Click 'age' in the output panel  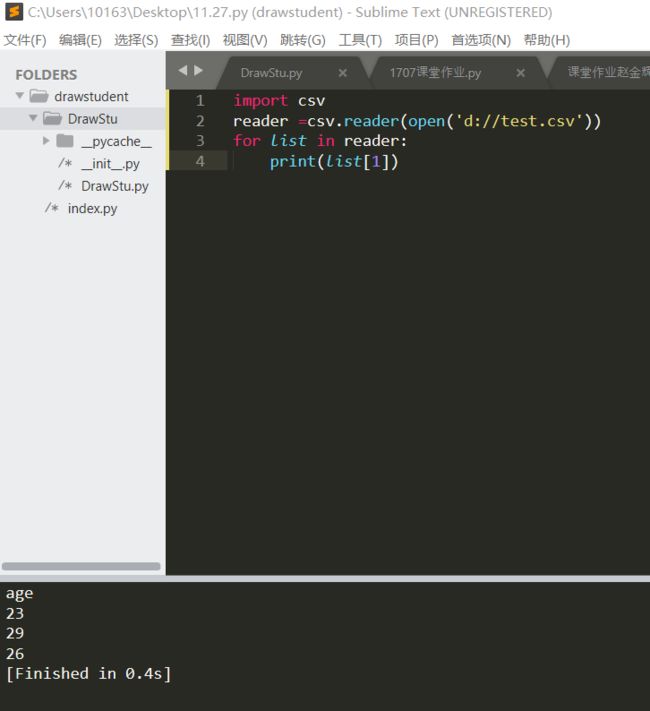point(20,594)
